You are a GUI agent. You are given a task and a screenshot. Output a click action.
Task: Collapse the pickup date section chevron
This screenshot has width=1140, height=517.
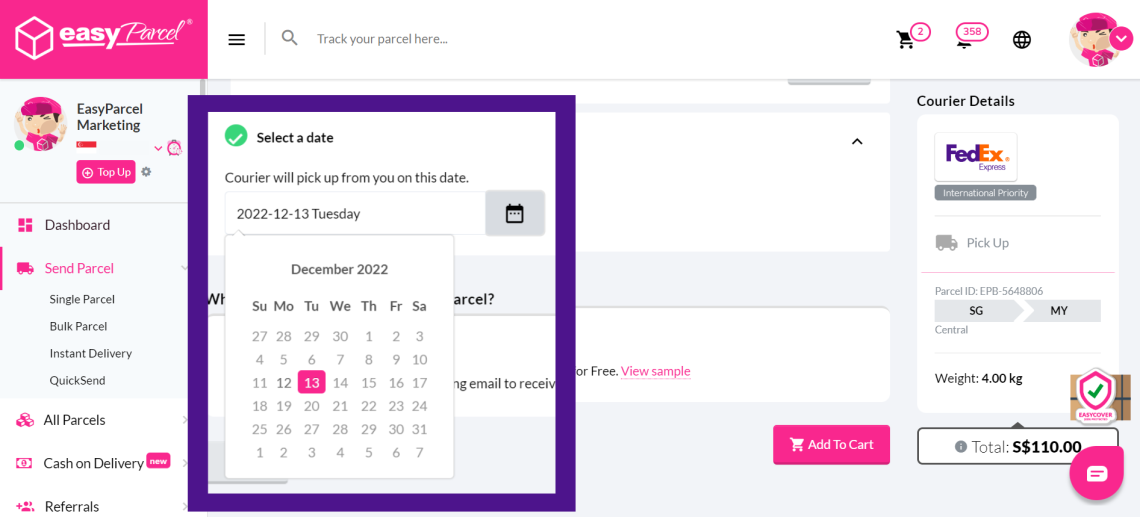857,142
